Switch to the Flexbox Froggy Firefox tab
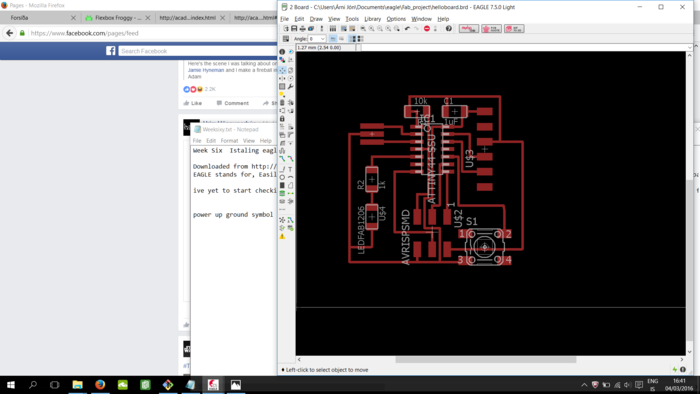The width and height of the screenshot is (700, 394). point(118,18)
